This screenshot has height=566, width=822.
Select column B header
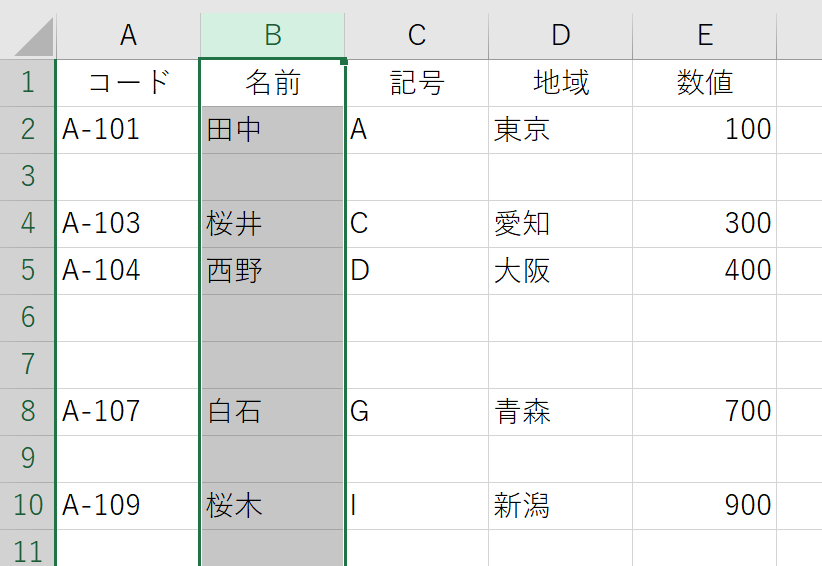click(x=273, y=36)
